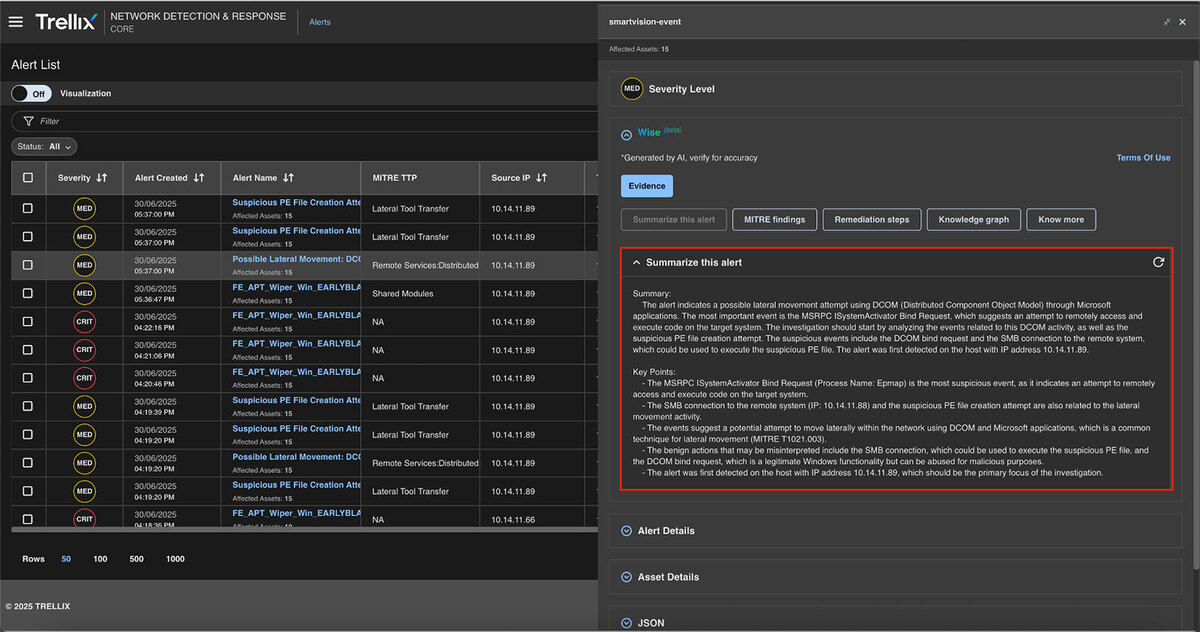Check the highlighted Possible Lateral Movement row checkbox
Image resolution: width=1200 pixels, height=632 pixels.
[x=27, y=265]
